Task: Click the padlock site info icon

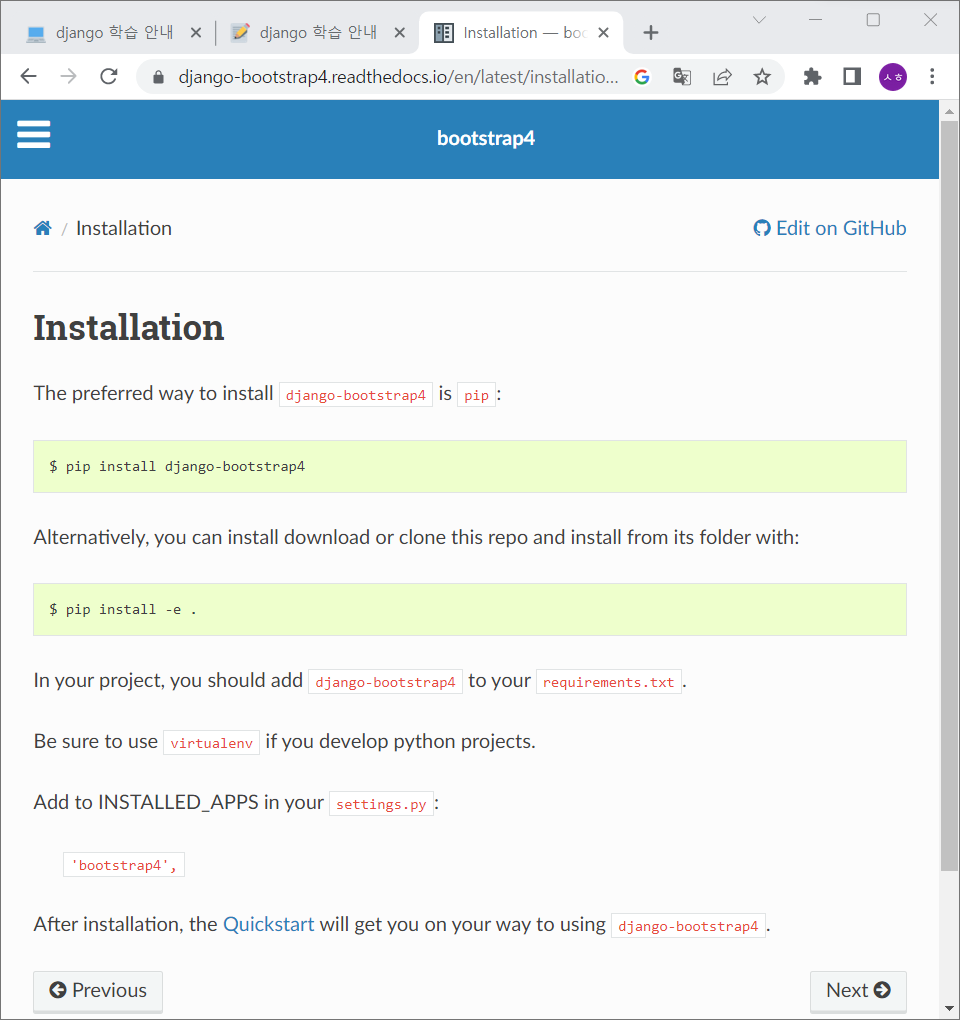Action: tap(157, 77)
